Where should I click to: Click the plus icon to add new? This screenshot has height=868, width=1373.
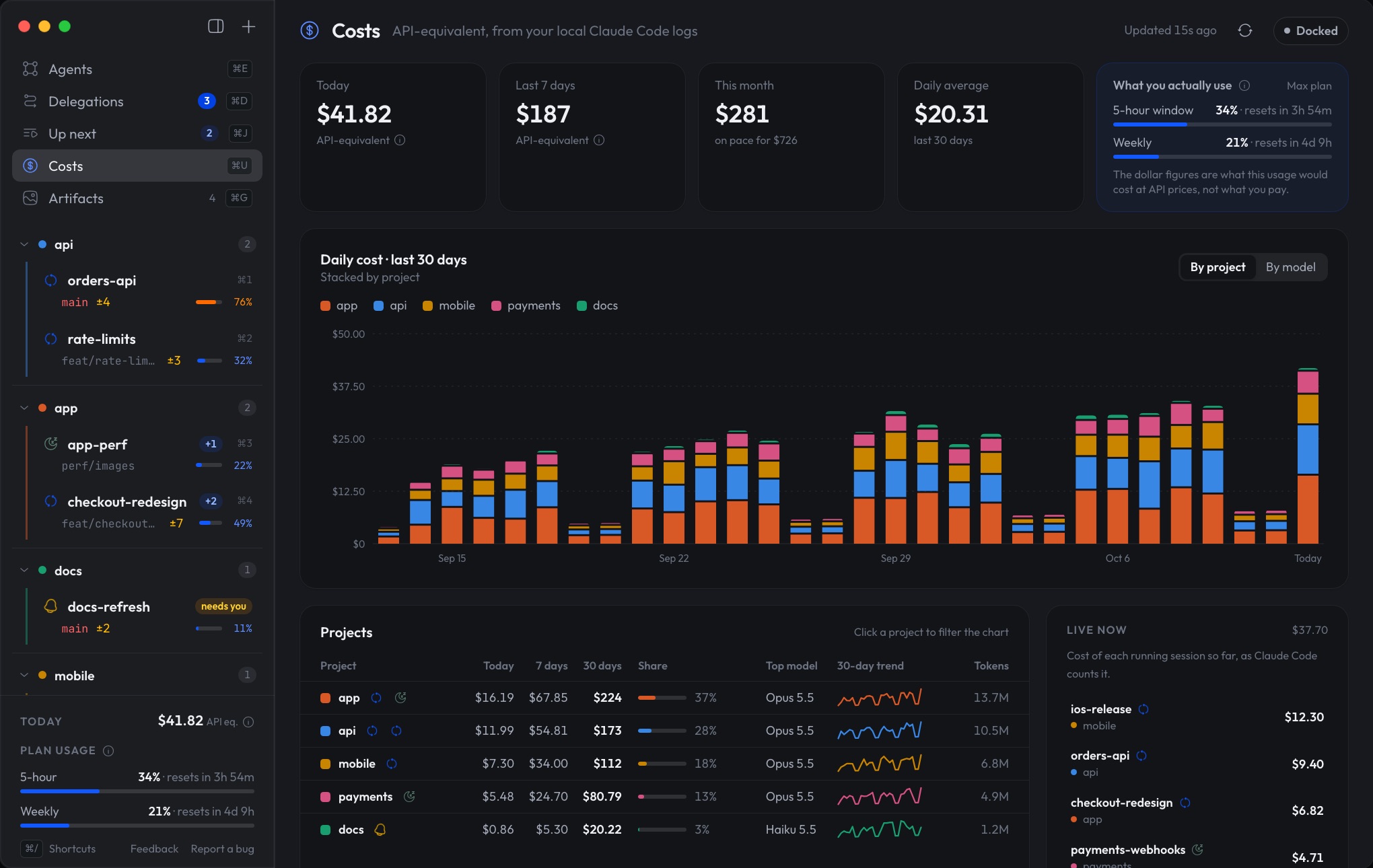pos(248,26)
